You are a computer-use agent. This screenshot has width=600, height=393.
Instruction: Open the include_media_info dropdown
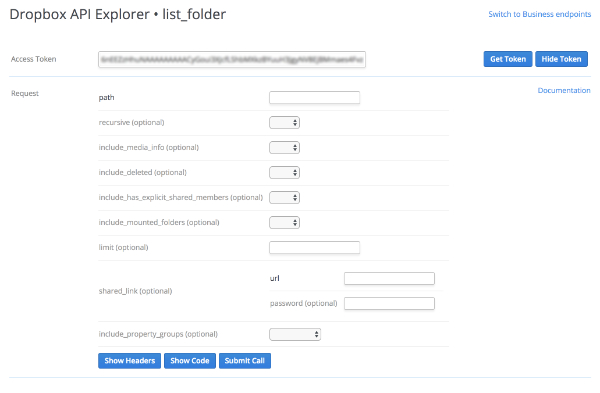[x=284, y=147]
